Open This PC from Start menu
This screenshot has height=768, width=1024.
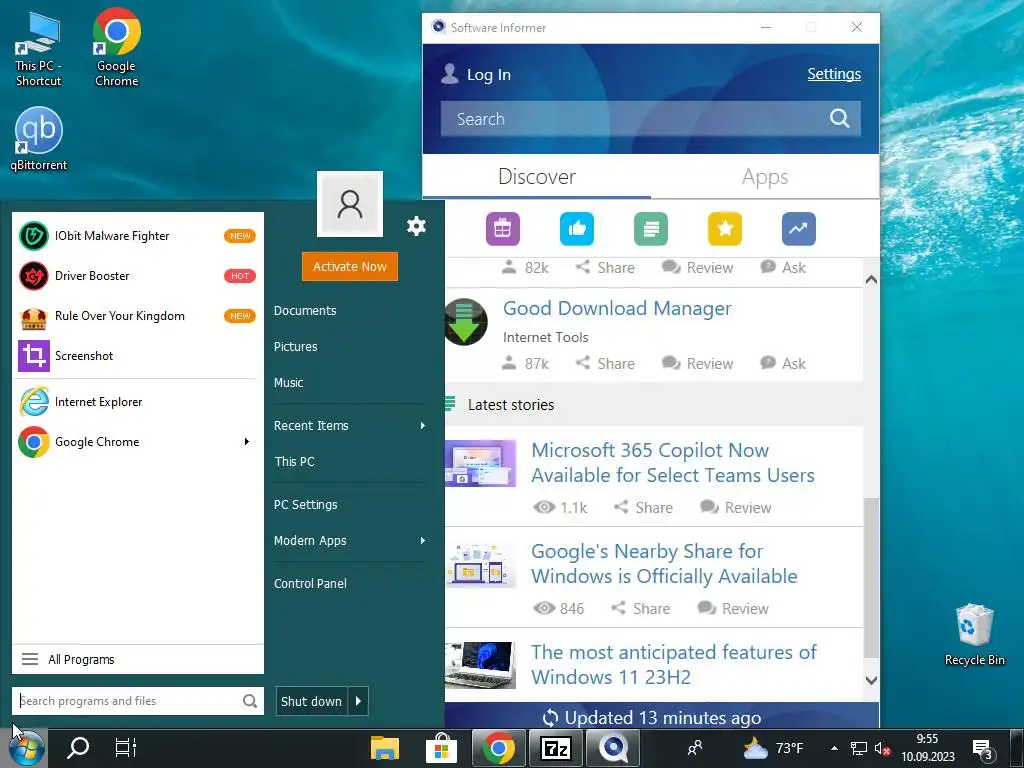(x=295, y=462)
